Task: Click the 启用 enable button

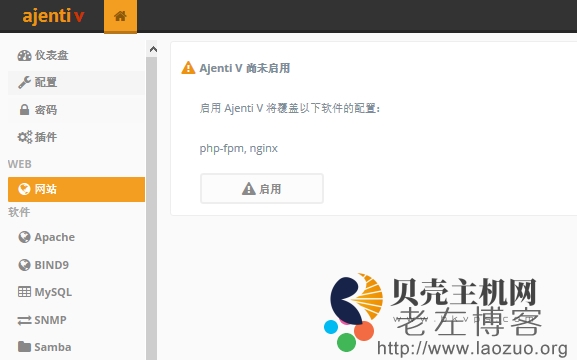Action: point(262,189)
